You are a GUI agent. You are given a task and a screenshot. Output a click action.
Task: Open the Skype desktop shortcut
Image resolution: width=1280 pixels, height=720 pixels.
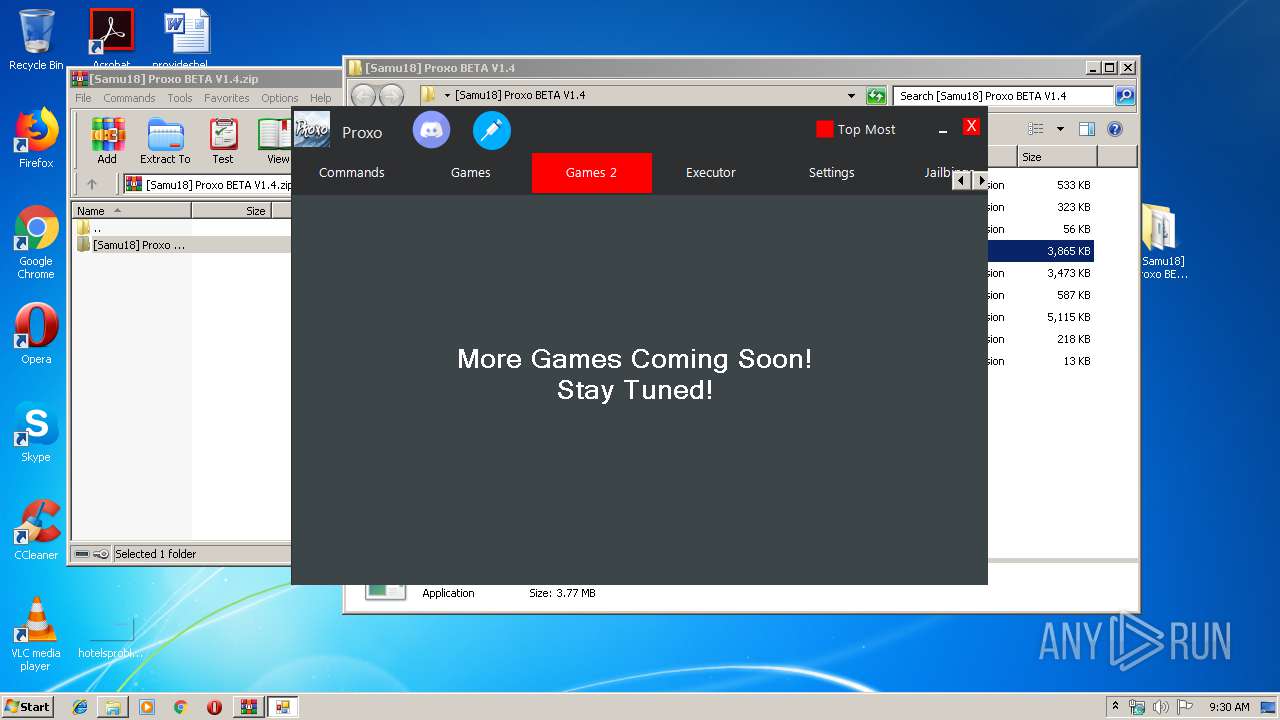pyautogui.click(x=36, y=432)
